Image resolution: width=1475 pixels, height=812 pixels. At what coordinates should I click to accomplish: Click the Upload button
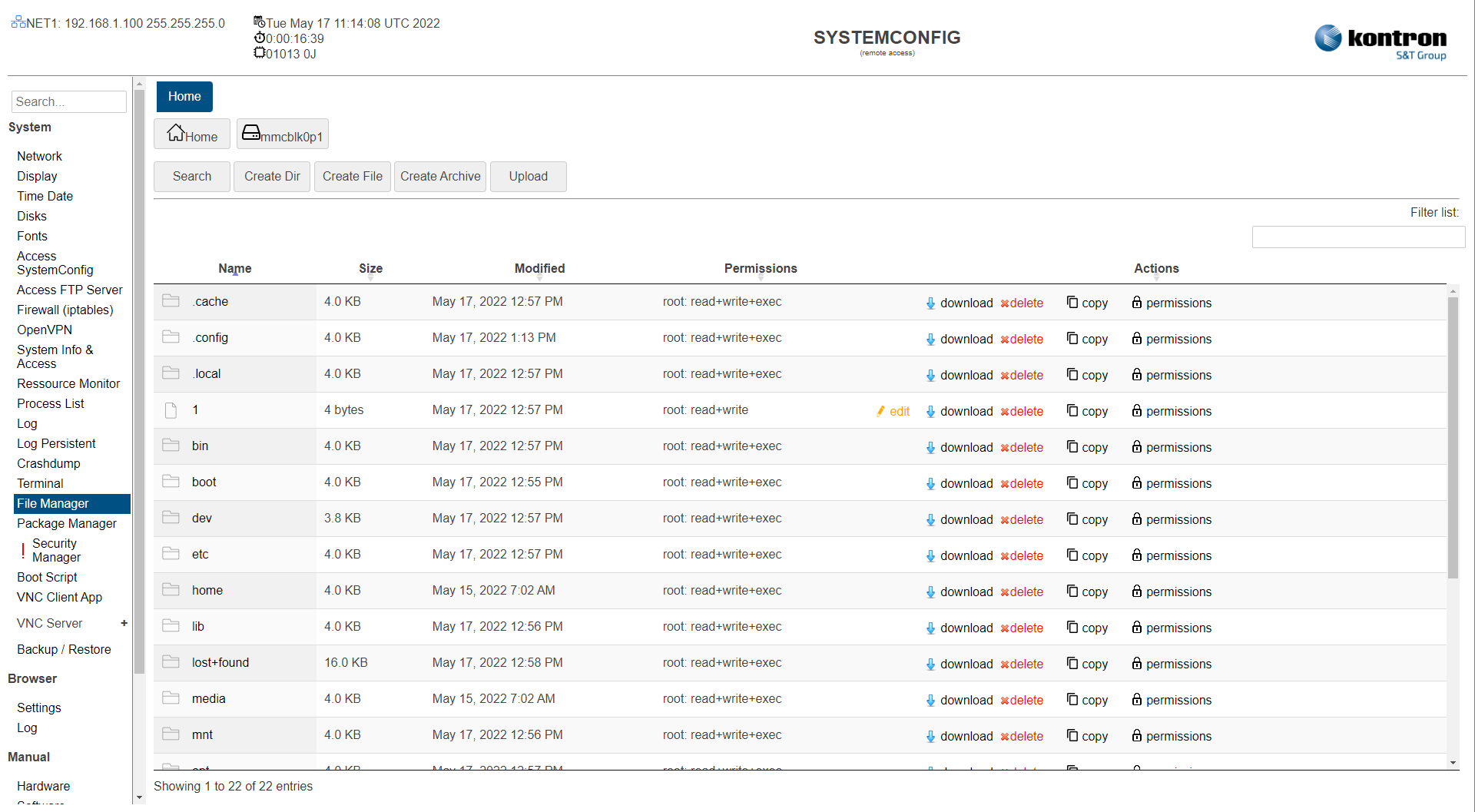[x=528, y=176]
